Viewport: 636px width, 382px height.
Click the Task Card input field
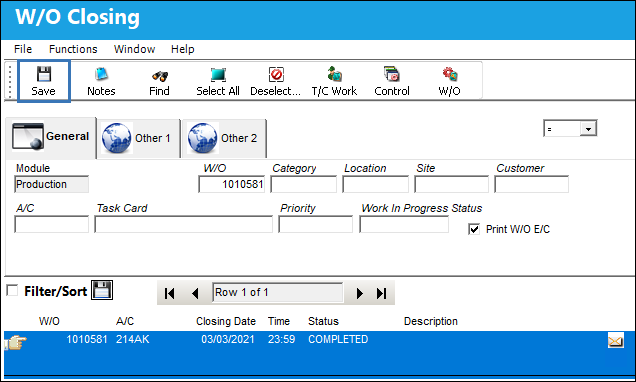[x=183, y=224]
